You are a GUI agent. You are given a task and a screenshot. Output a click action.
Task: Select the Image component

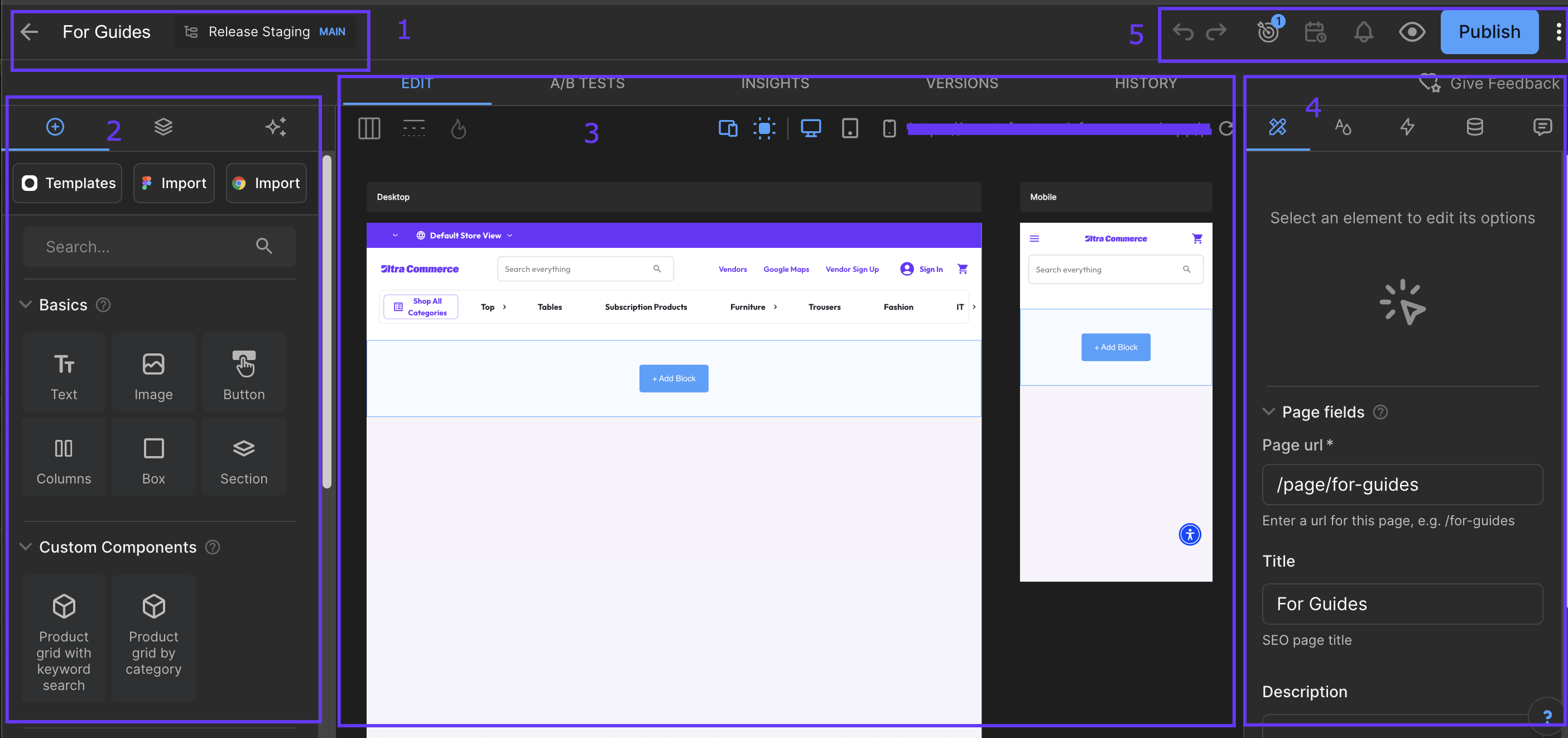[153, 372]
